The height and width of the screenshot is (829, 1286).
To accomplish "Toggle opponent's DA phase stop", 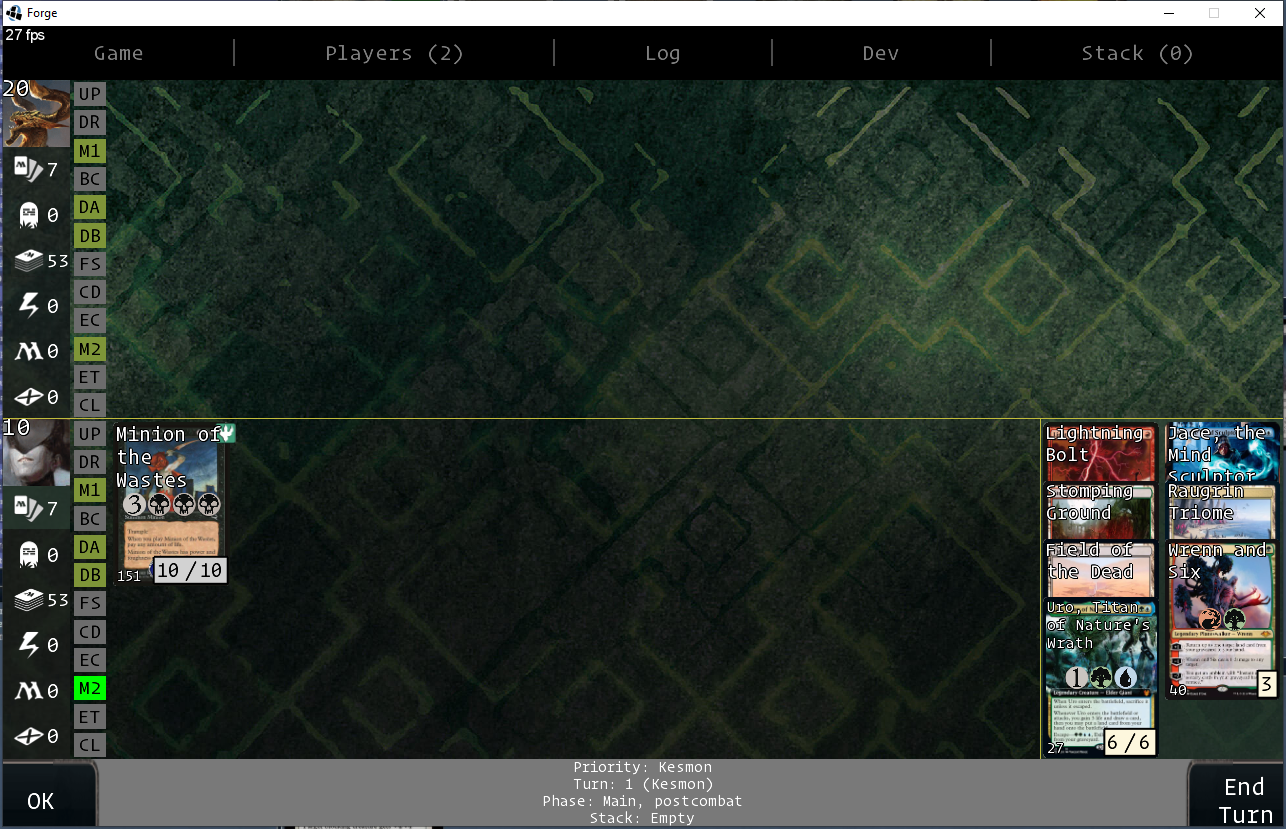I will [90, 207].
